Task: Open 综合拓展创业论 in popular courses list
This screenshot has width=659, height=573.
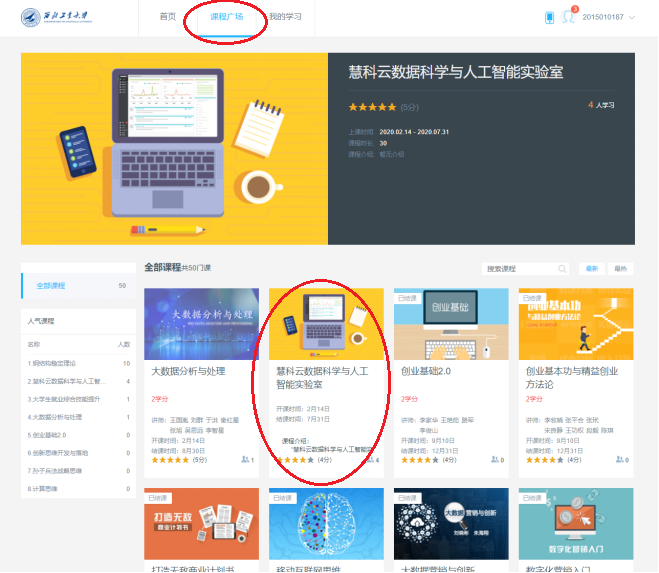Action: 60,363
